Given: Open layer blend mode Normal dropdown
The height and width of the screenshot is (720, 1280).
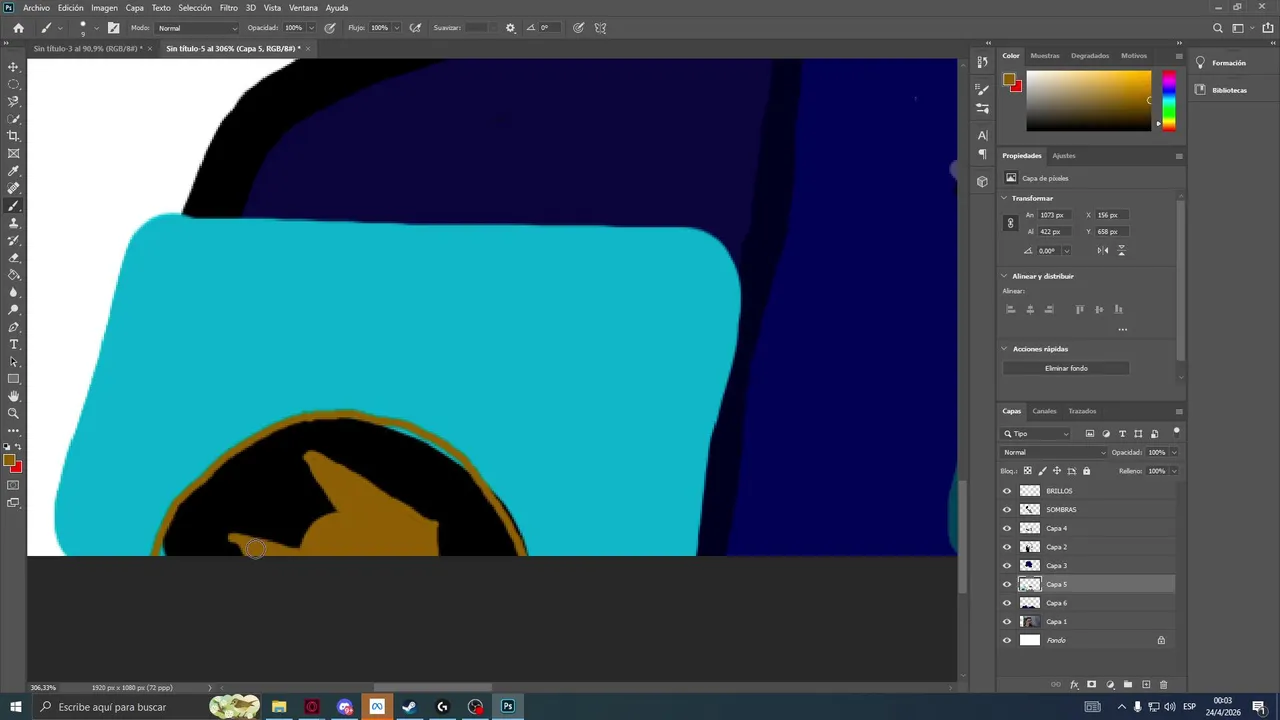Looking at the screenshot, I should tap(1054, 452).
